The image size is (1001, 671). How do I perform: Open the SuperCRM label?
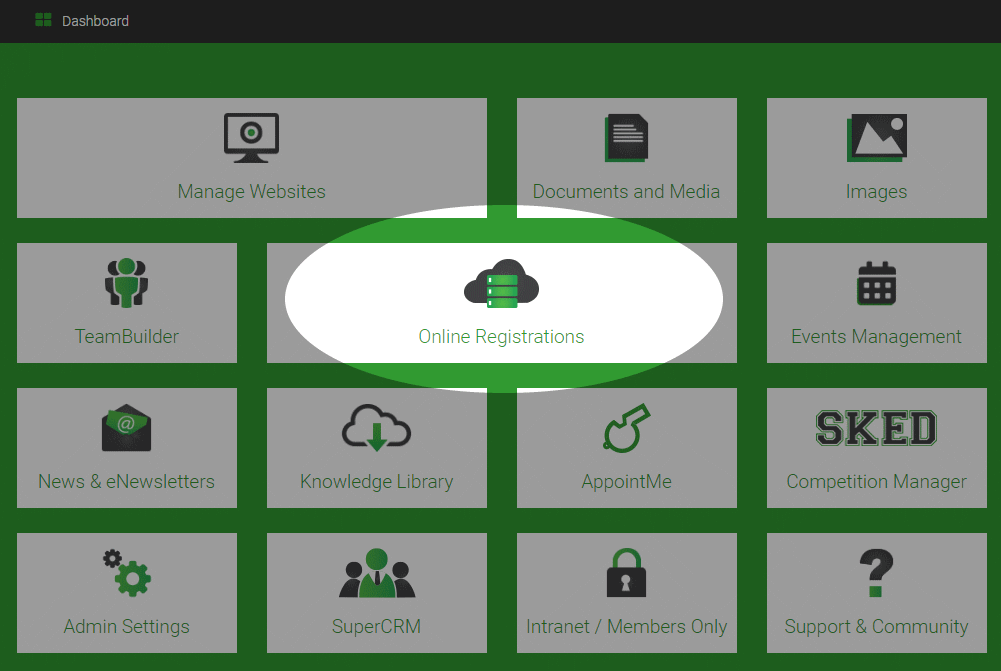click(x=377, y=626)
